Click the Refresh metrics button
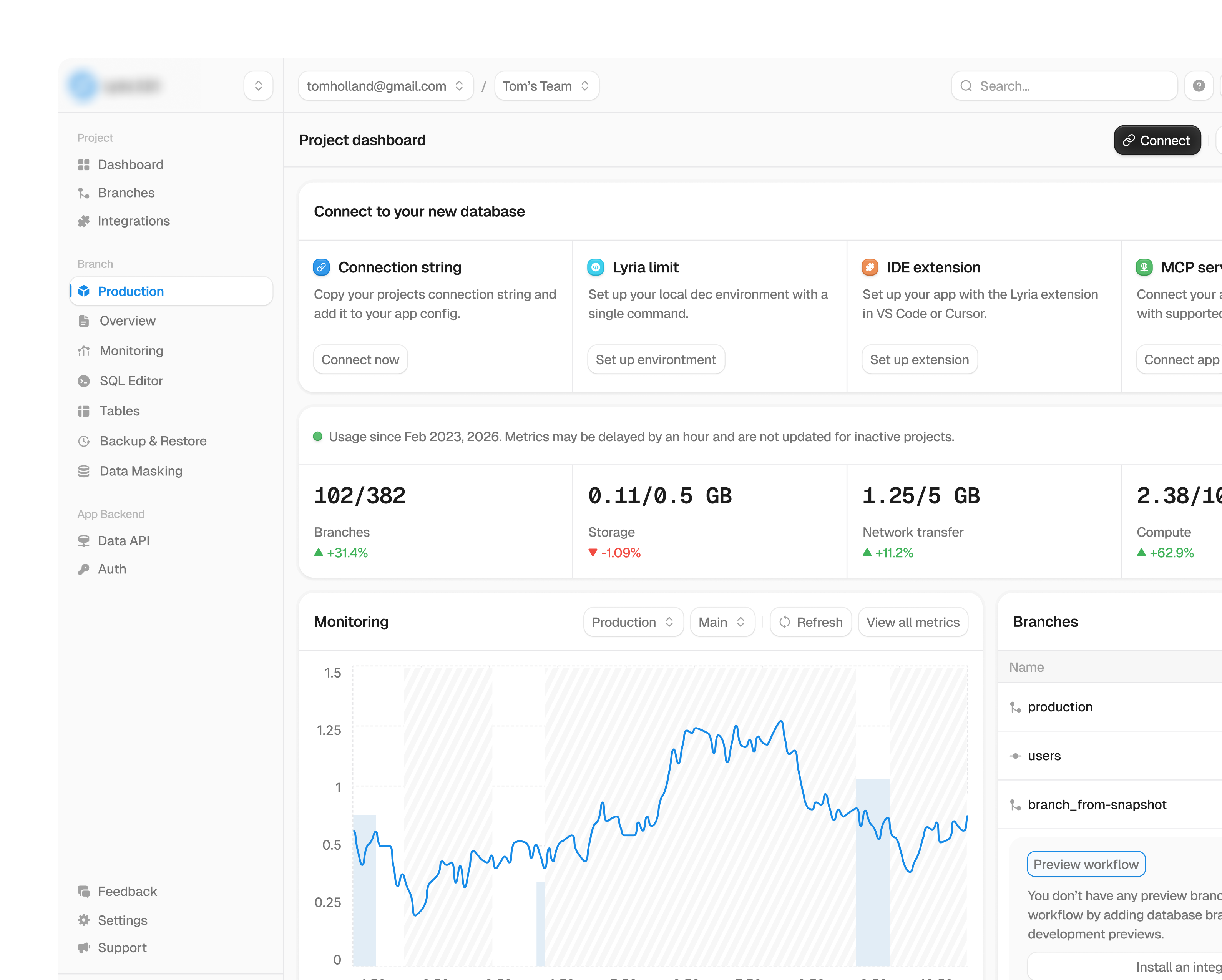Viewport: 1222px width, 980px height. point(810,622)
